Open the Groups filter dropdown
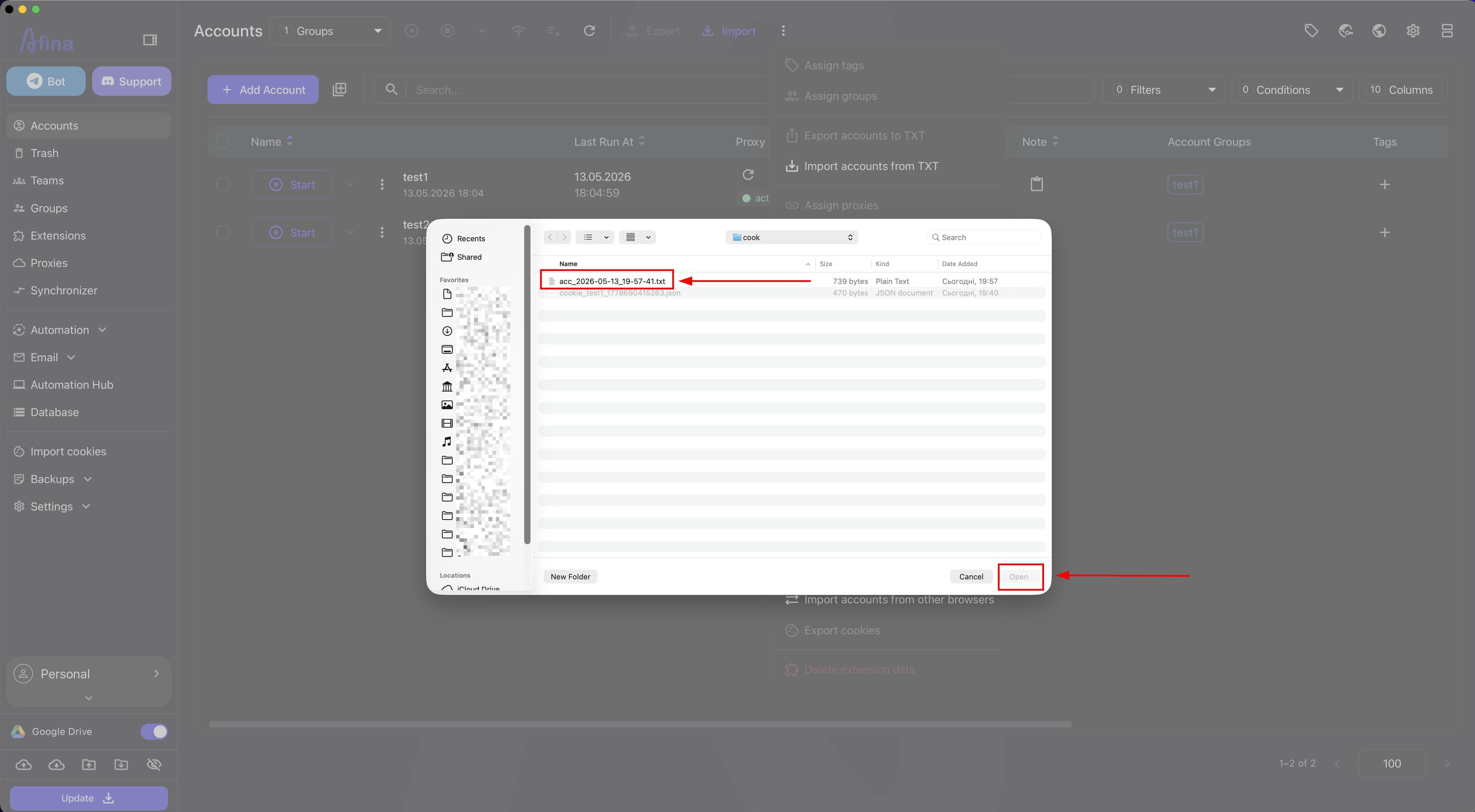1475x812 pixels. pos(330,31)
